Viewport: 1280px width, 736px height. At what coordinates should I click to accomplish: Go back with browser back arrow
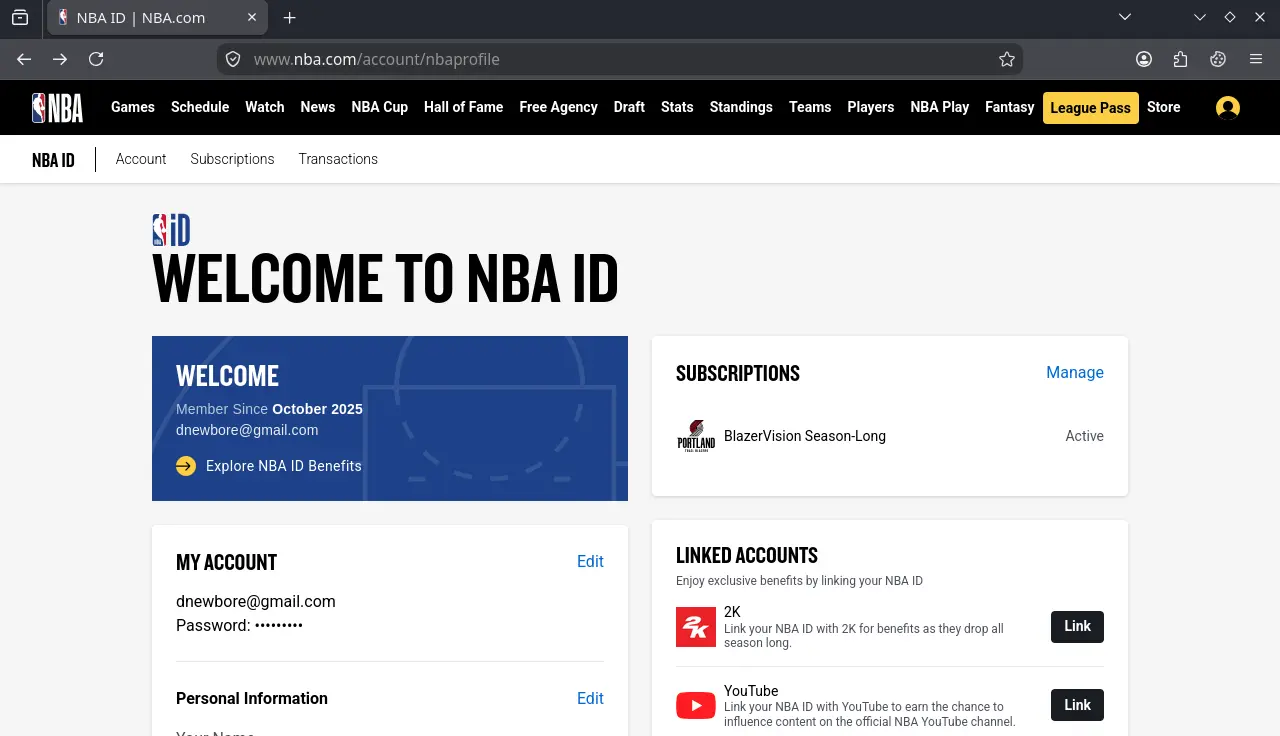click(x=24, y=59)
